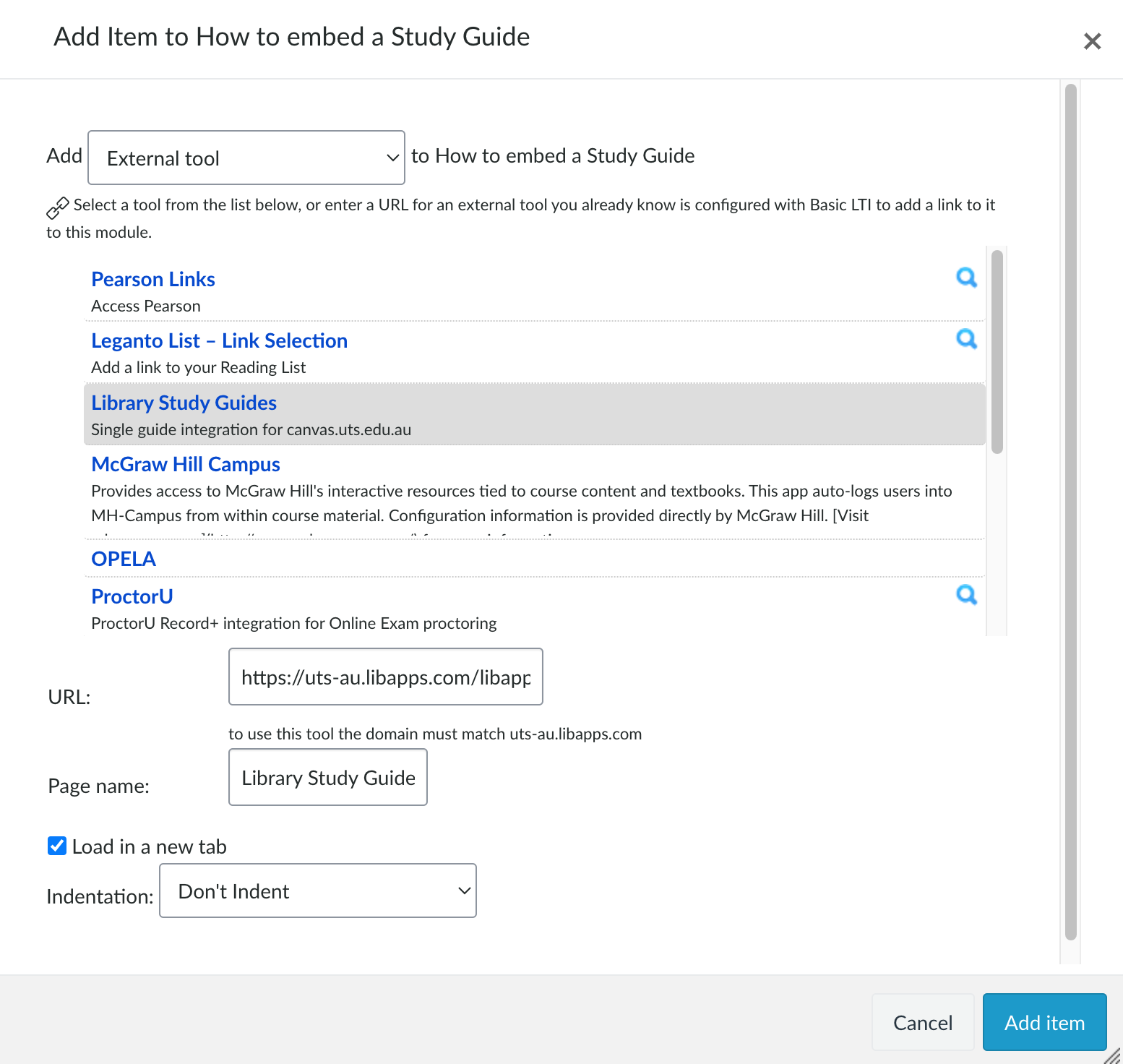Click the URL input field
Image resolution: width=1123 pixels, height=1064 pixels.
[385, 677]
